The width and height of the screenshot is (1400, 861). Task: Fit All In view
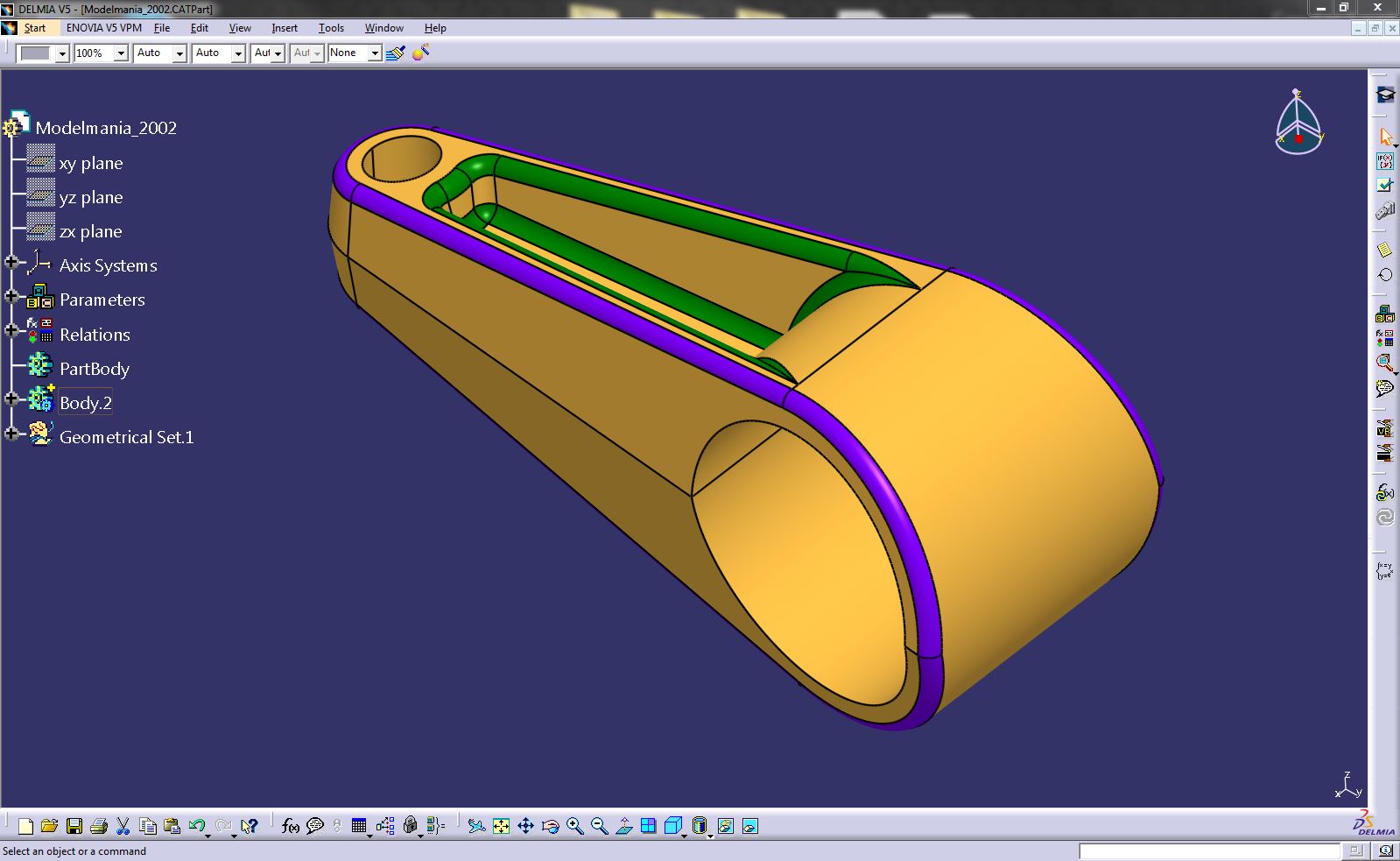[501, 826]
